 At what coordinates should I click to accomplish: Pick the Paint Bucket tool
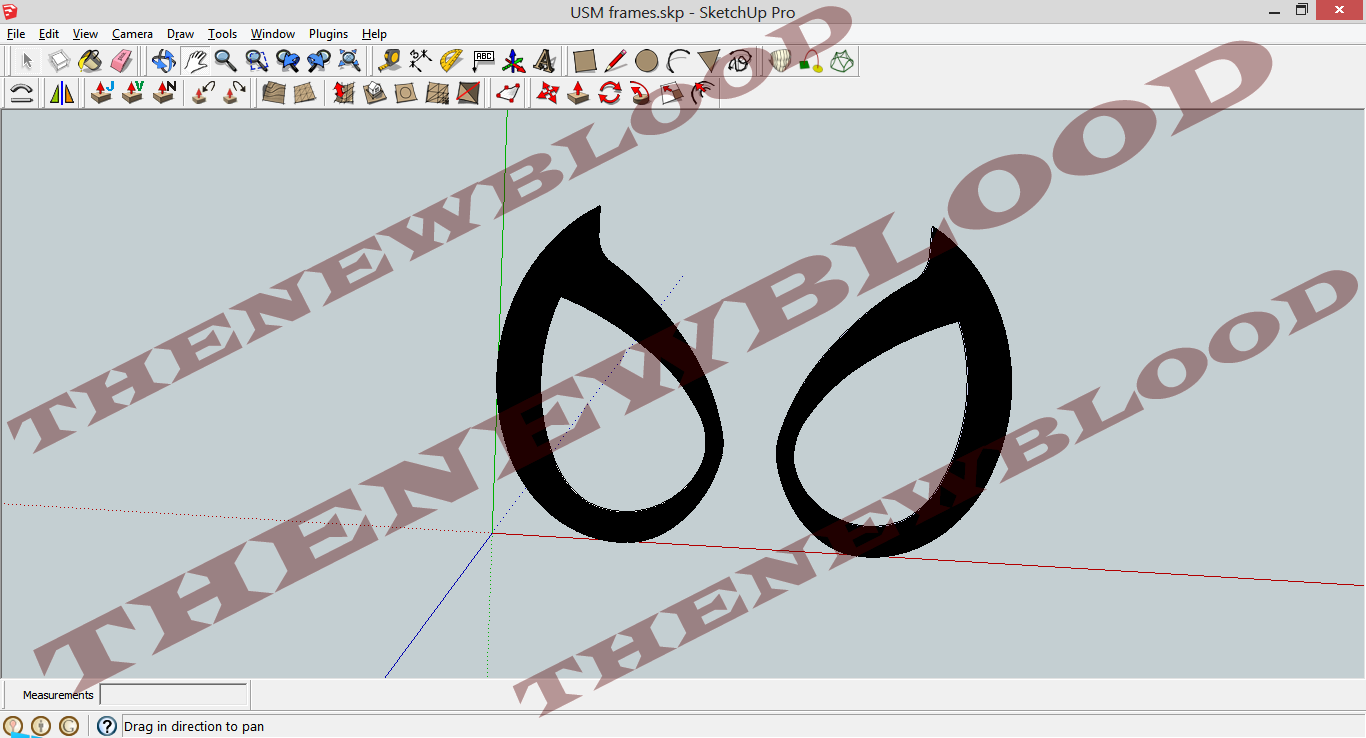tap(90, 61)
